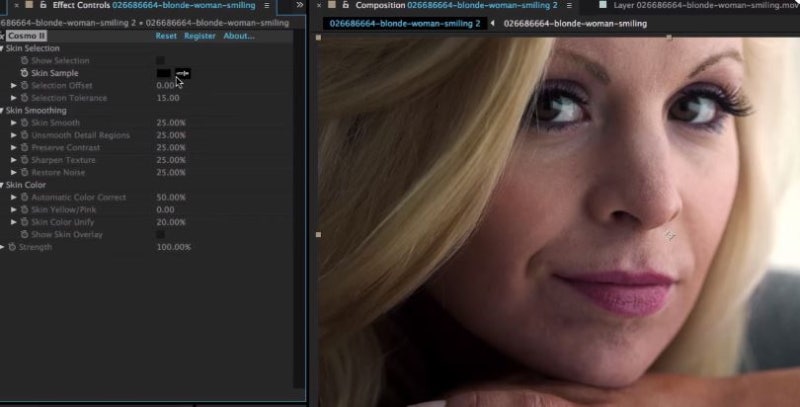Click the Skin Color Unify value 20.00%
The height and width of the screenshot is (407, 800).
pos(171,222)
